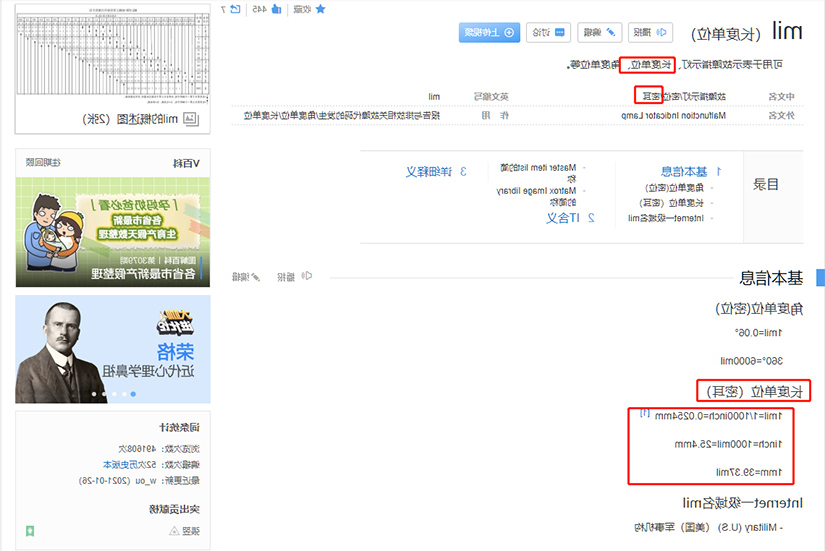
Task: Open Matrox Image library的简称 contents entry
Action: point(536,196)
